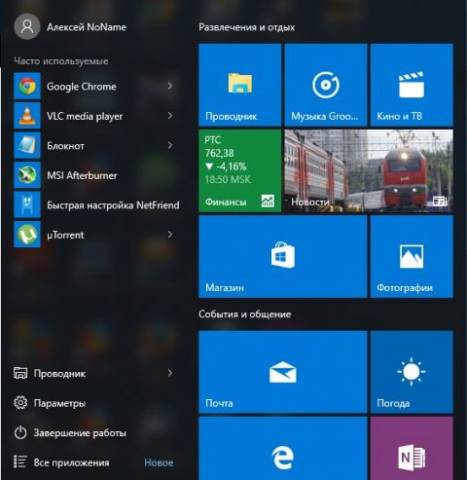
Task: Open the Магазин store tile
Action: (x=283, y=256)
